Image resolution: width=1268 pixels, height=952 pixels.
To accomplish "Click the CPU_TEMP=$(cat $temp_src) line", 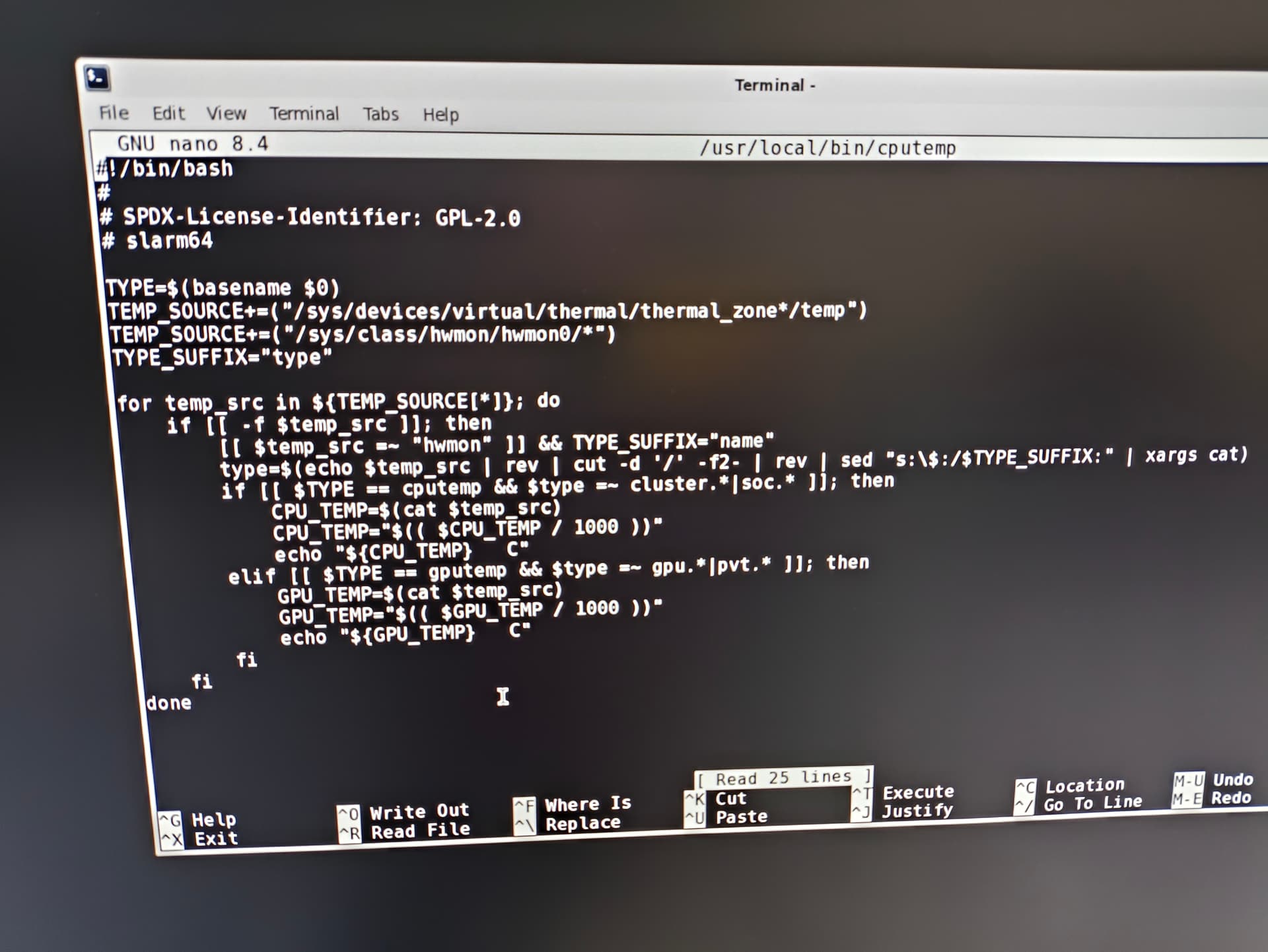I will [x=416, y=510].
